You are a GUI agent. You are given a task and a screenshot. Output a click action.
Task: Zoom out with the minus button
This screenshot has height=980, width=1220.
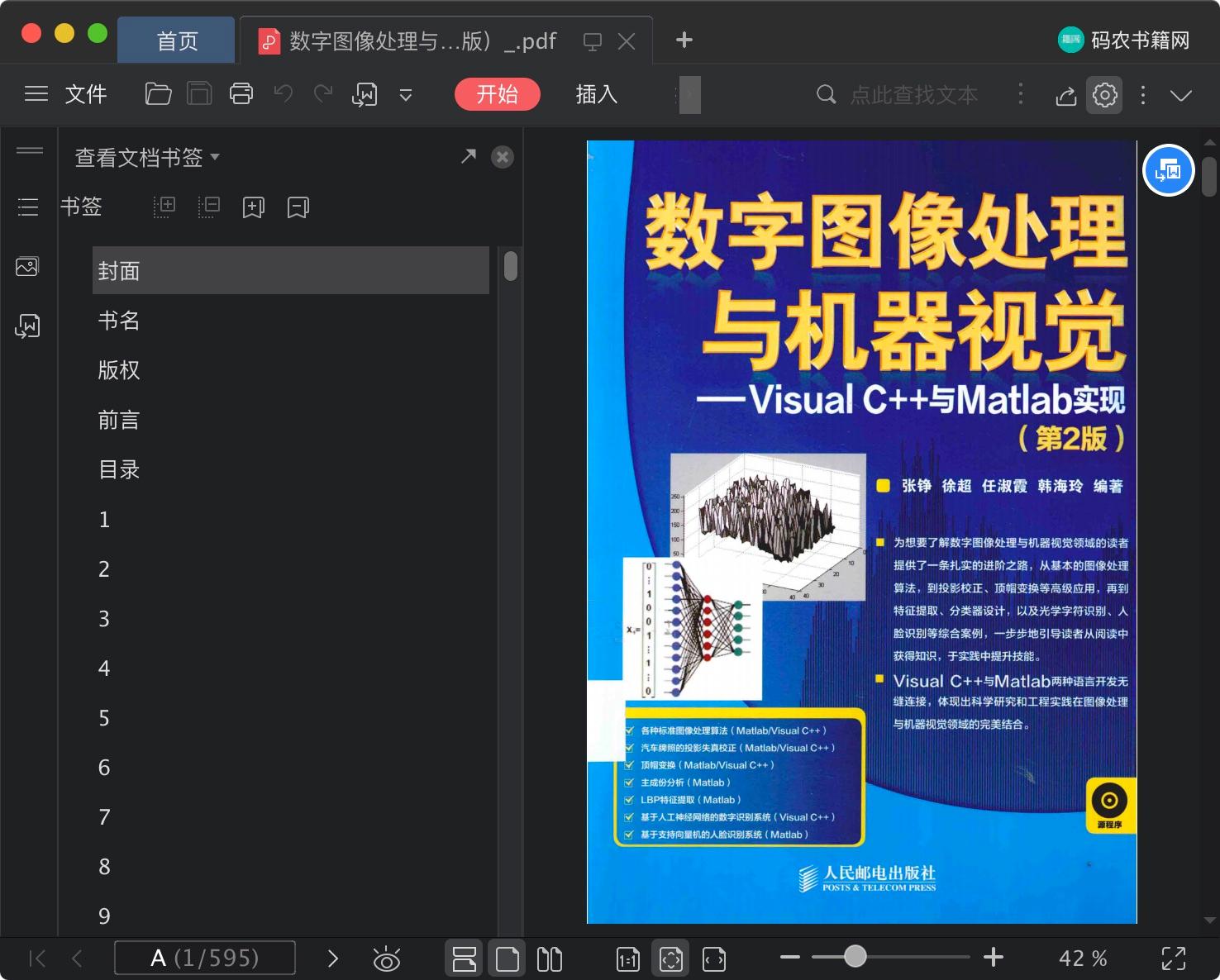(x=790, y=958)
